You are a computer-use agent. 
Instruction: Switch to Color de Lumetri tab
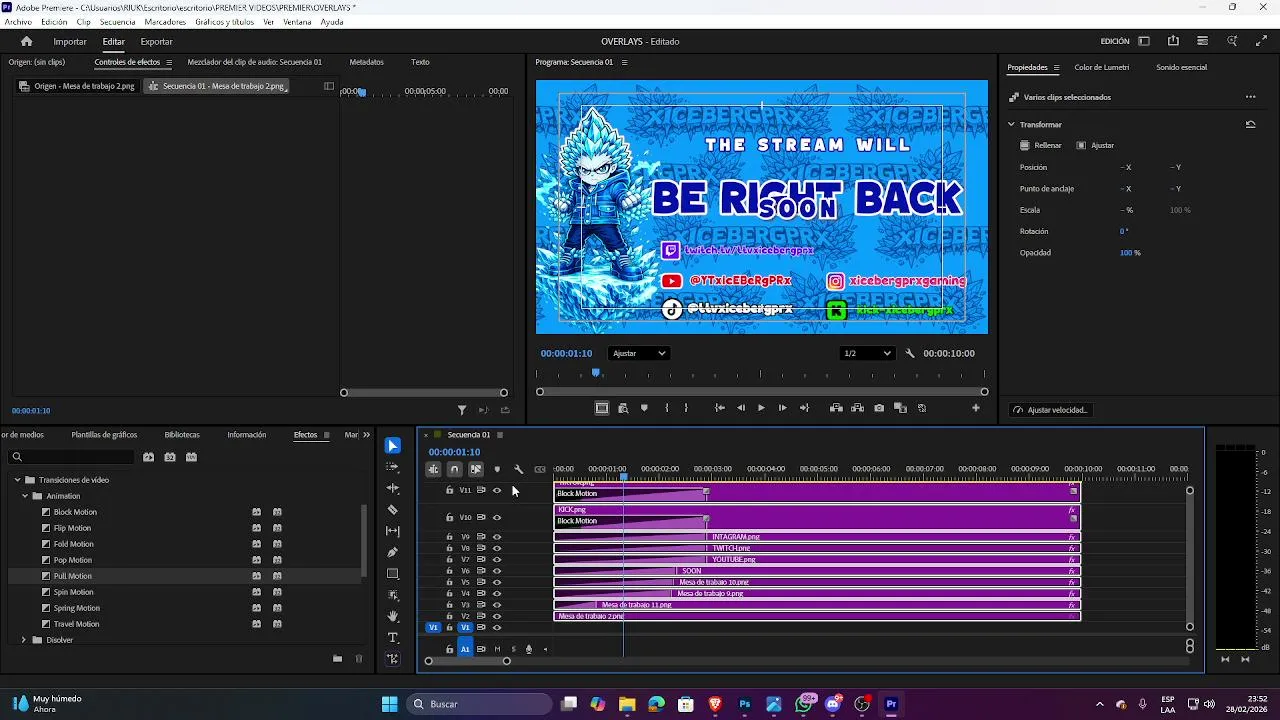click(x=1102, y=67)
